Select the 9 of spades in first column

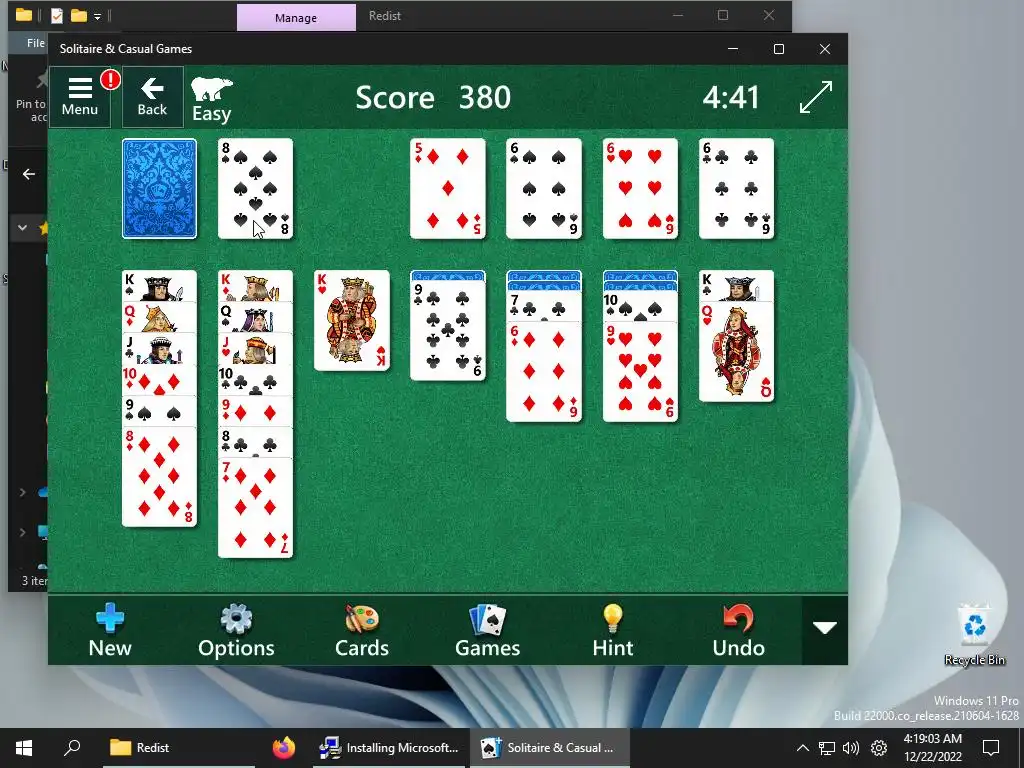pyautogui.click(x=159, y=411)
